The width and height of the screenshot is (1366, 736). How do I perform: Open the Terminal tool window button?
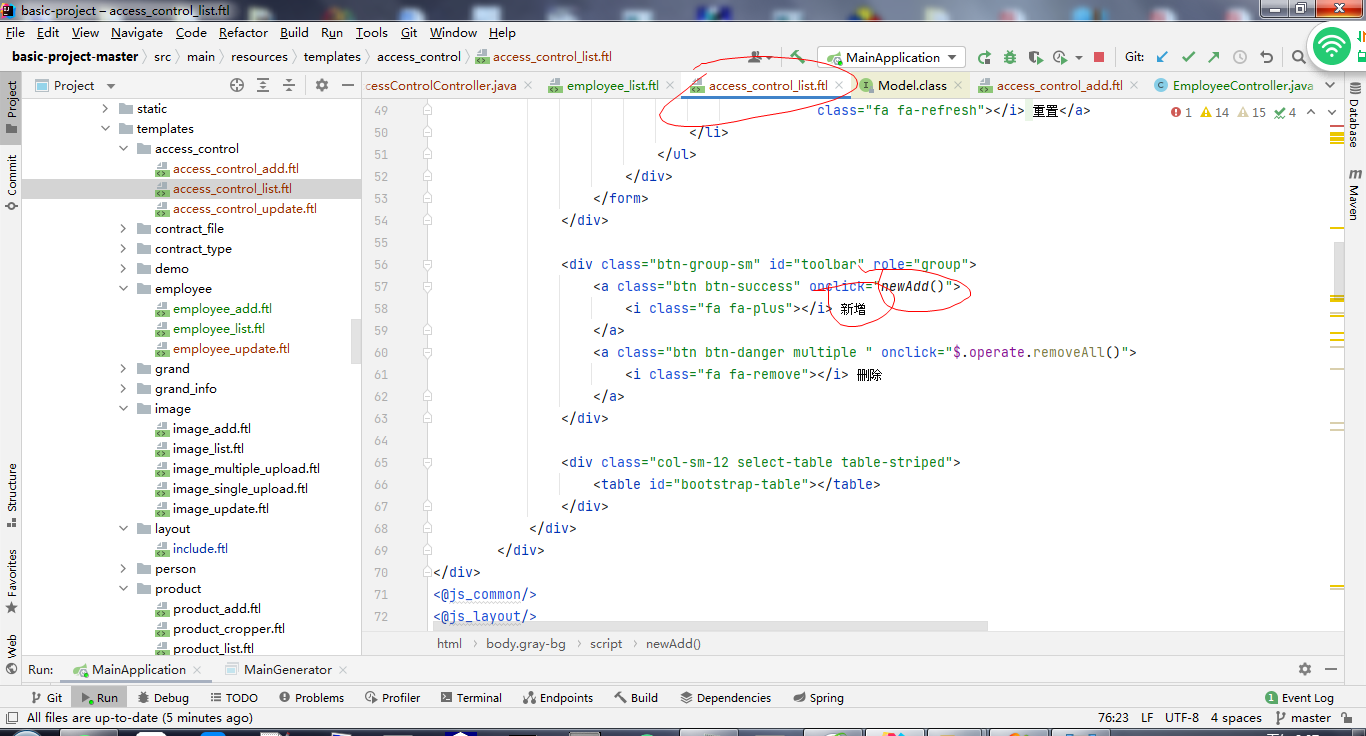click(471, 698)
